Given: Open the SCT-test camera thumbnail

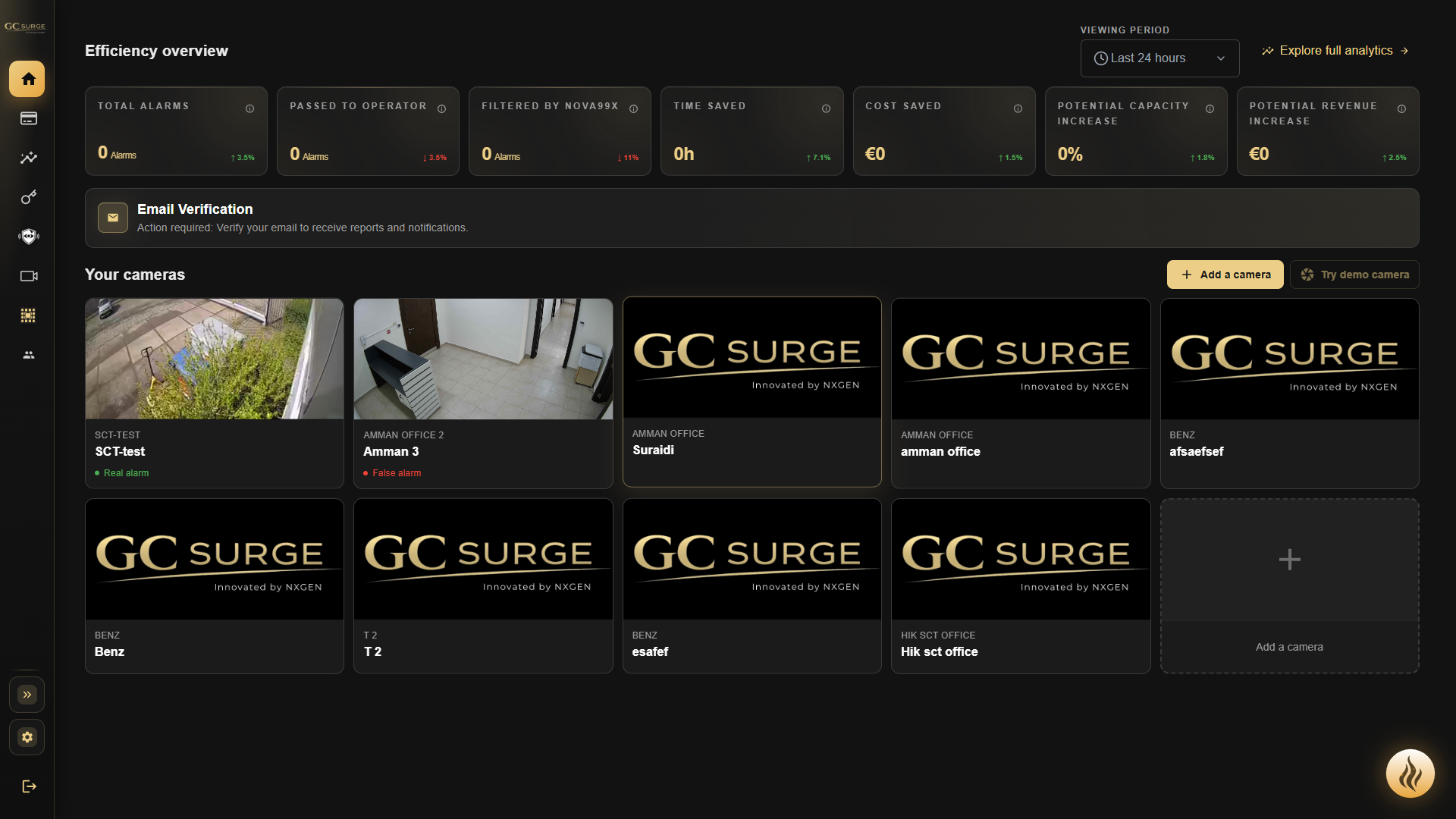Looking at the screenshot, I should pos(215,359).
